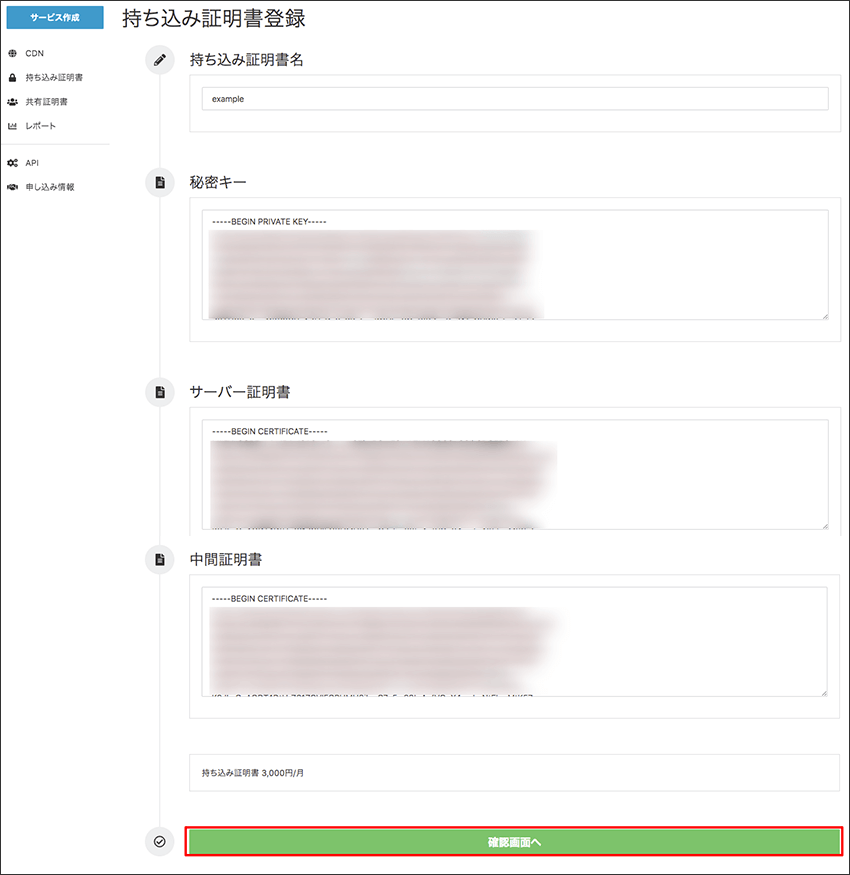Click the pencil icon beside 持ち込み証明書名
The width and height of the screenshot is (850, 875).
(159, 60)
